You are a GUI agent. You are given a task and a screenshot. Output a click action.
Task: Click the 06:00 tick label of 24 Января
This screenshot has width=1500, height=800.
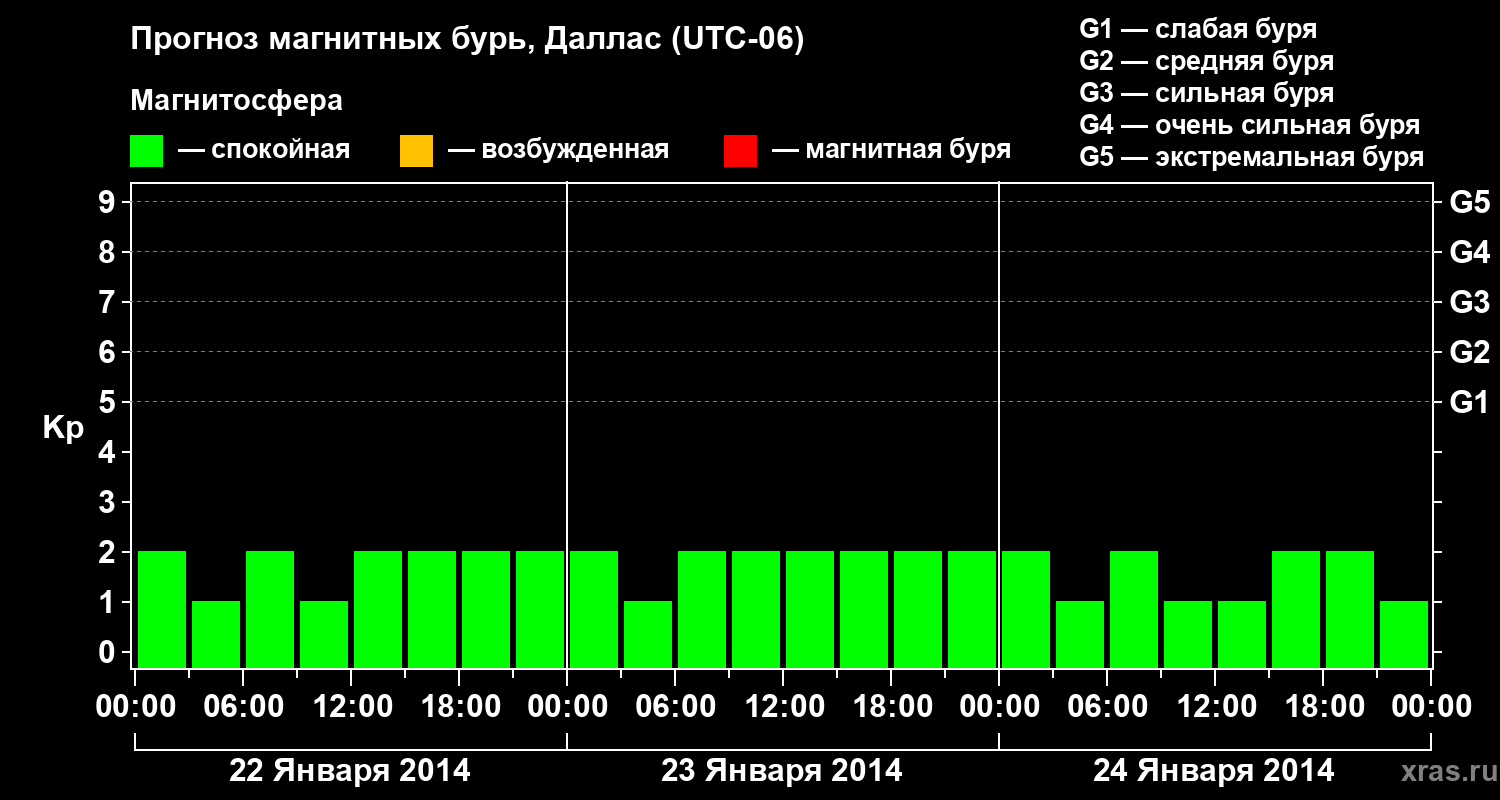click(1107, 706)
